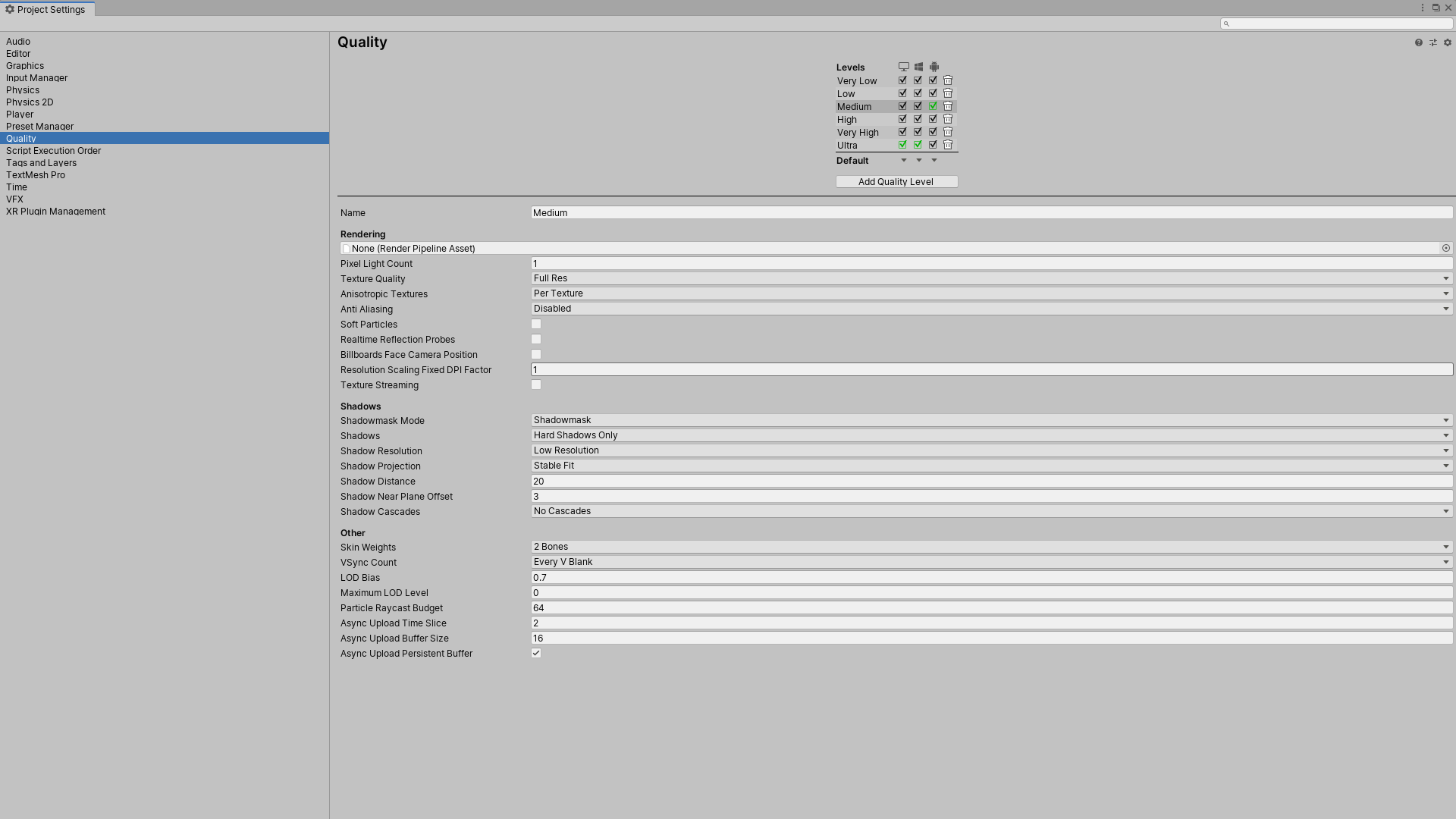Expand the Anti Aliasing dropdown

coord(991,309)
